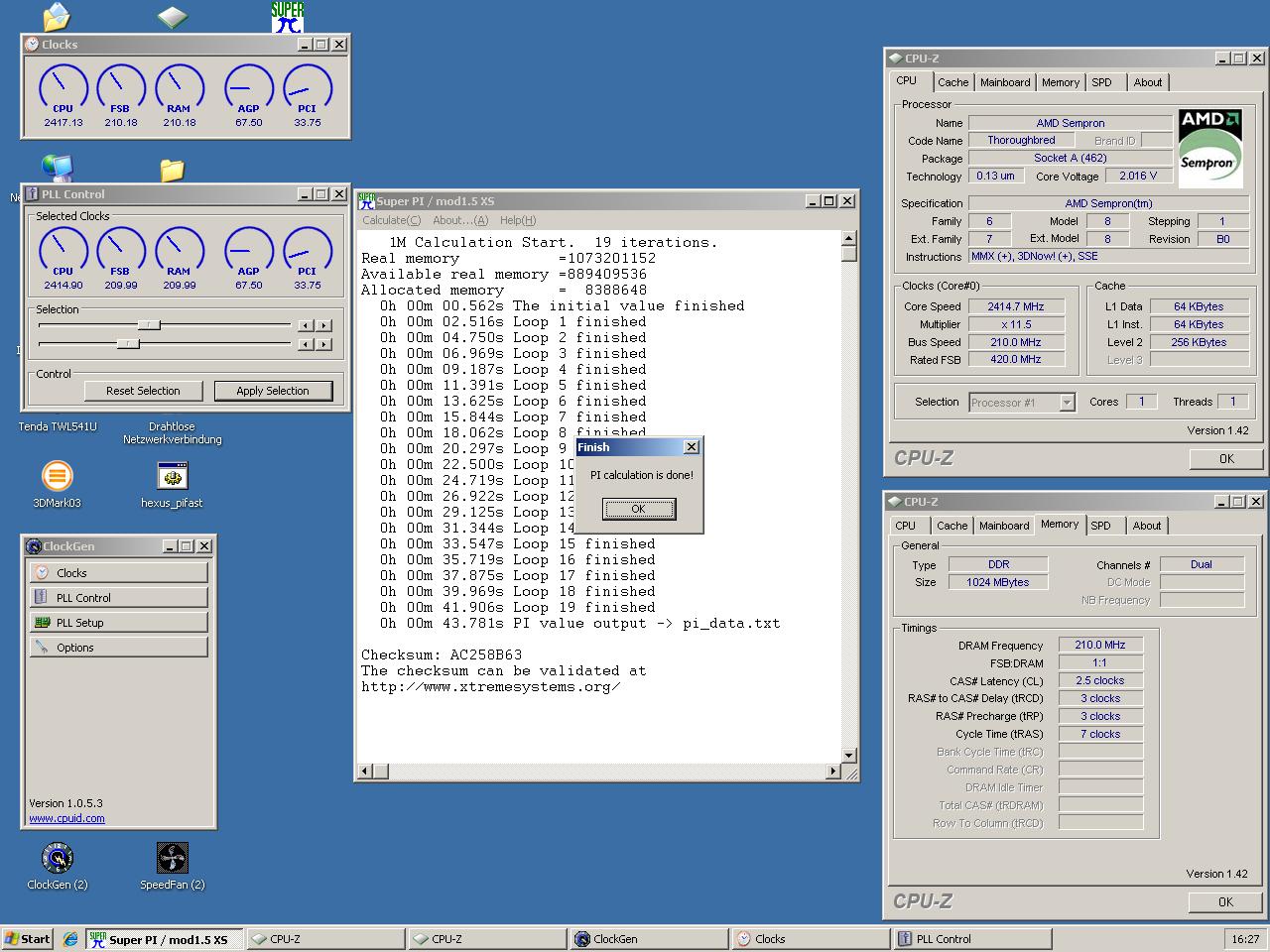Open the 3DMark03 desktop icon
The width and height of the screenshot is (1270, 952).
coord(58,476)
